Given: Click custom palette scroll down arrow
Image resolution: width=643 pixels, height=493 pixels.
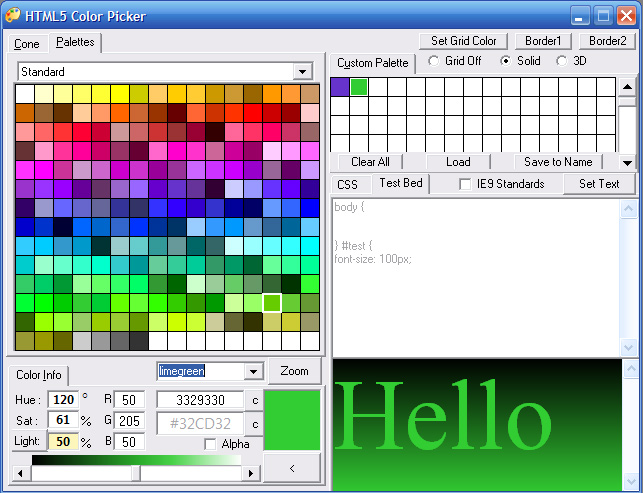Looking at the screenshot, I should [x=627, y=163].
